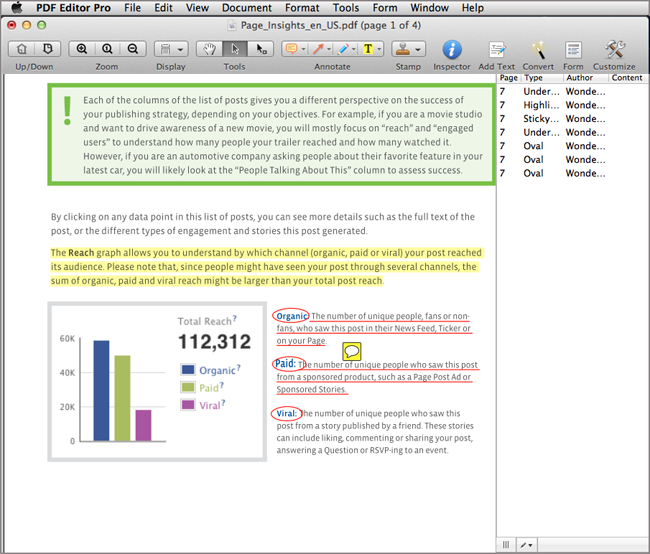Click the yellow sticky note on page
Image resolution: width=650 pixels, height=554 pixels.
coord(352,351)
